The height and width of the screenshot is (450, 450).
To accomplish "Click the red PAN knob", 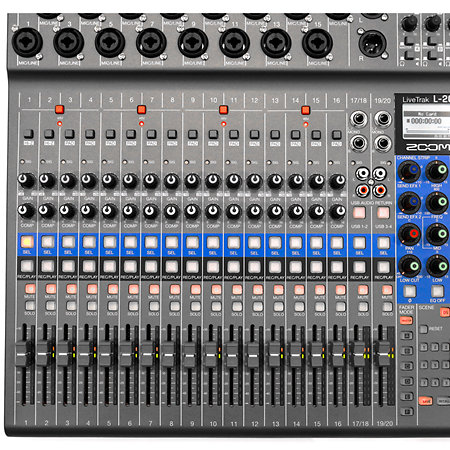I will click(x=410, y=234).
